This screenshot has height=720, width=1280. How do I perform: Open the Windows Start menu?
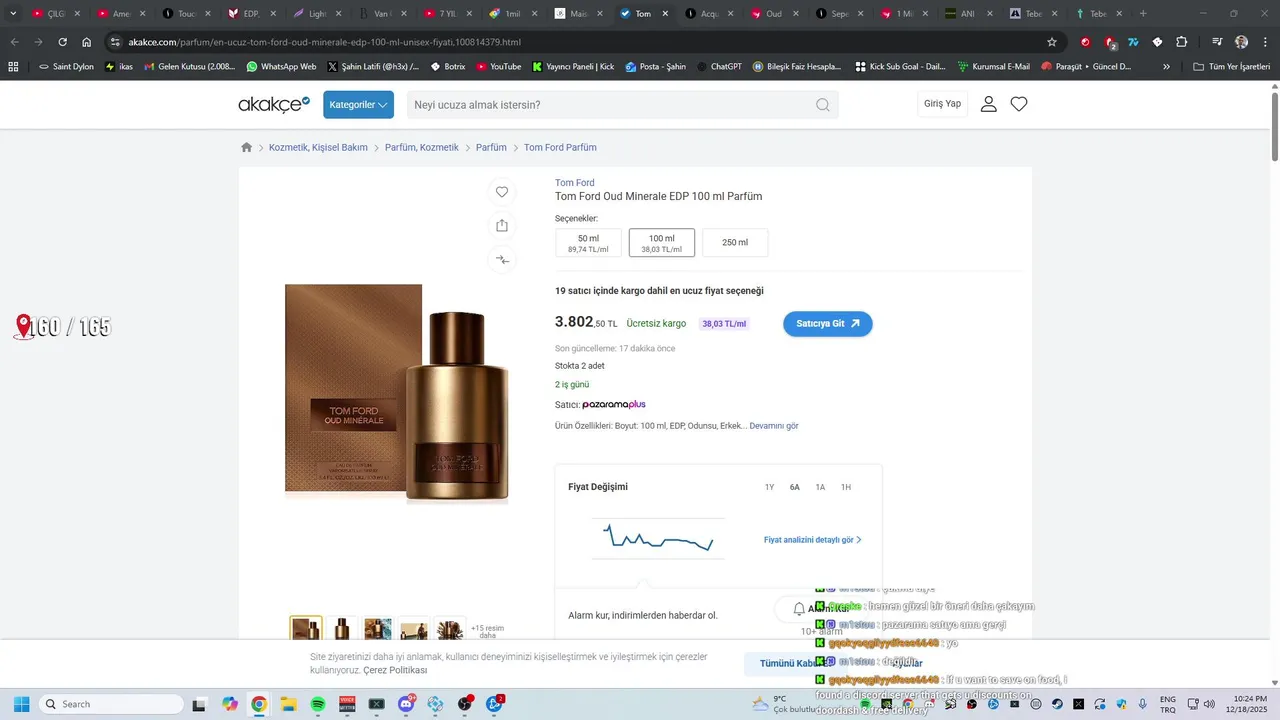click(x=21, y=704)
